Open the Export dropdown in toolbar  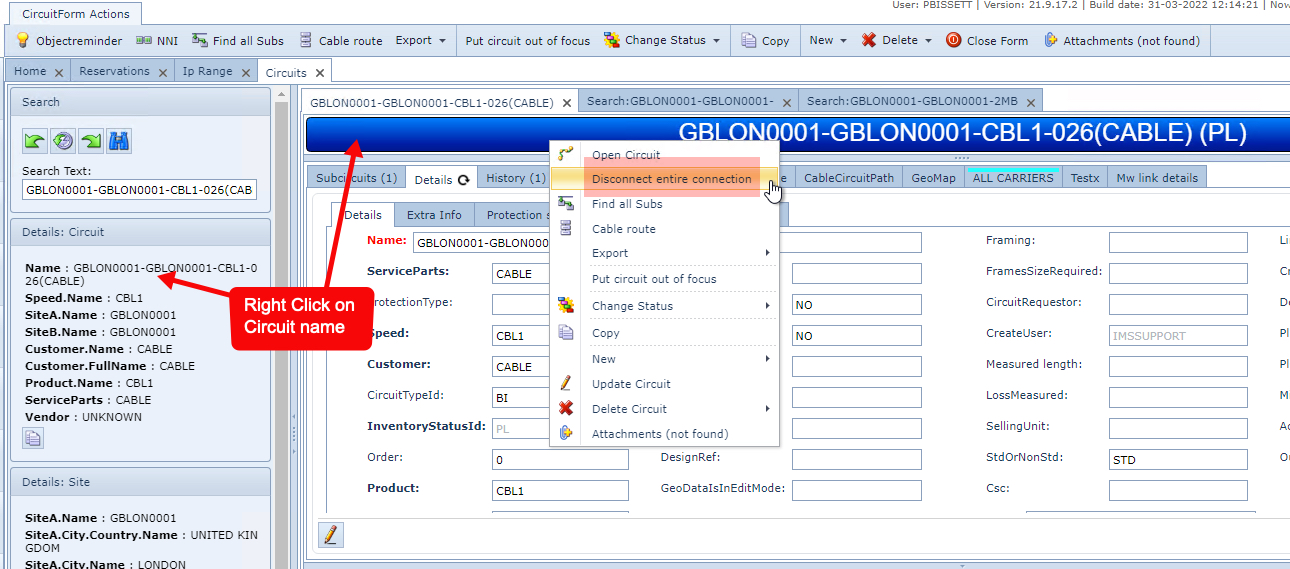420,41
